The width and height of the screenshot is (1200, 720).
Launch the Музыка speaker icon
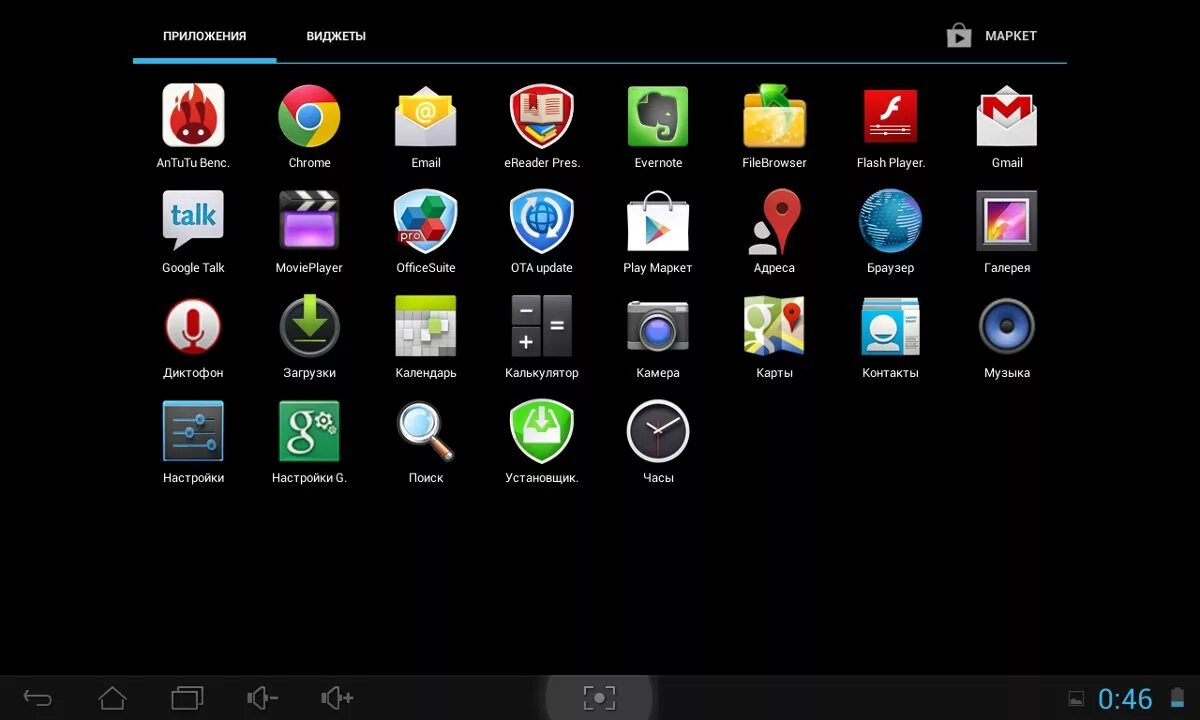(x=1007, y=326)
